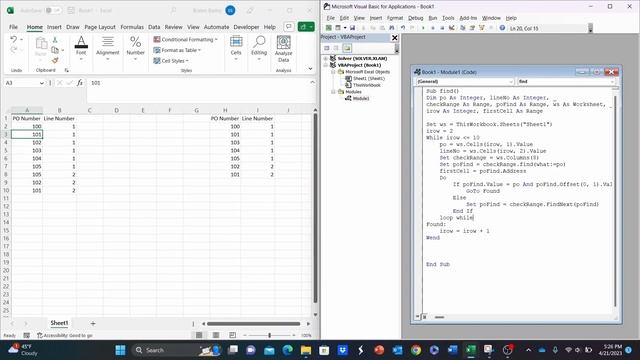The width and height of the screenshot is (640, 360).
Task: Open the Number group dropdown
Action: tap(136, 48)
